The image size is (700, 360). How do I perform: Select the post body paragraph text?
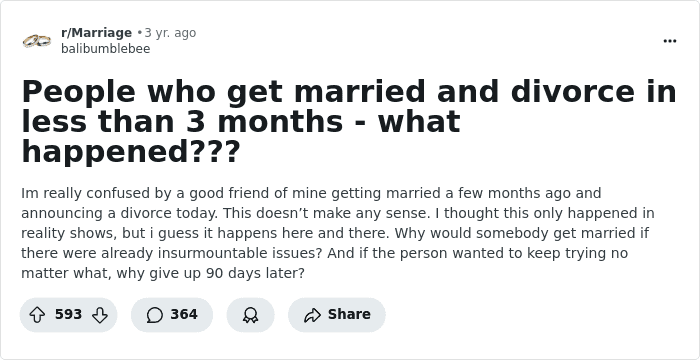338,233
